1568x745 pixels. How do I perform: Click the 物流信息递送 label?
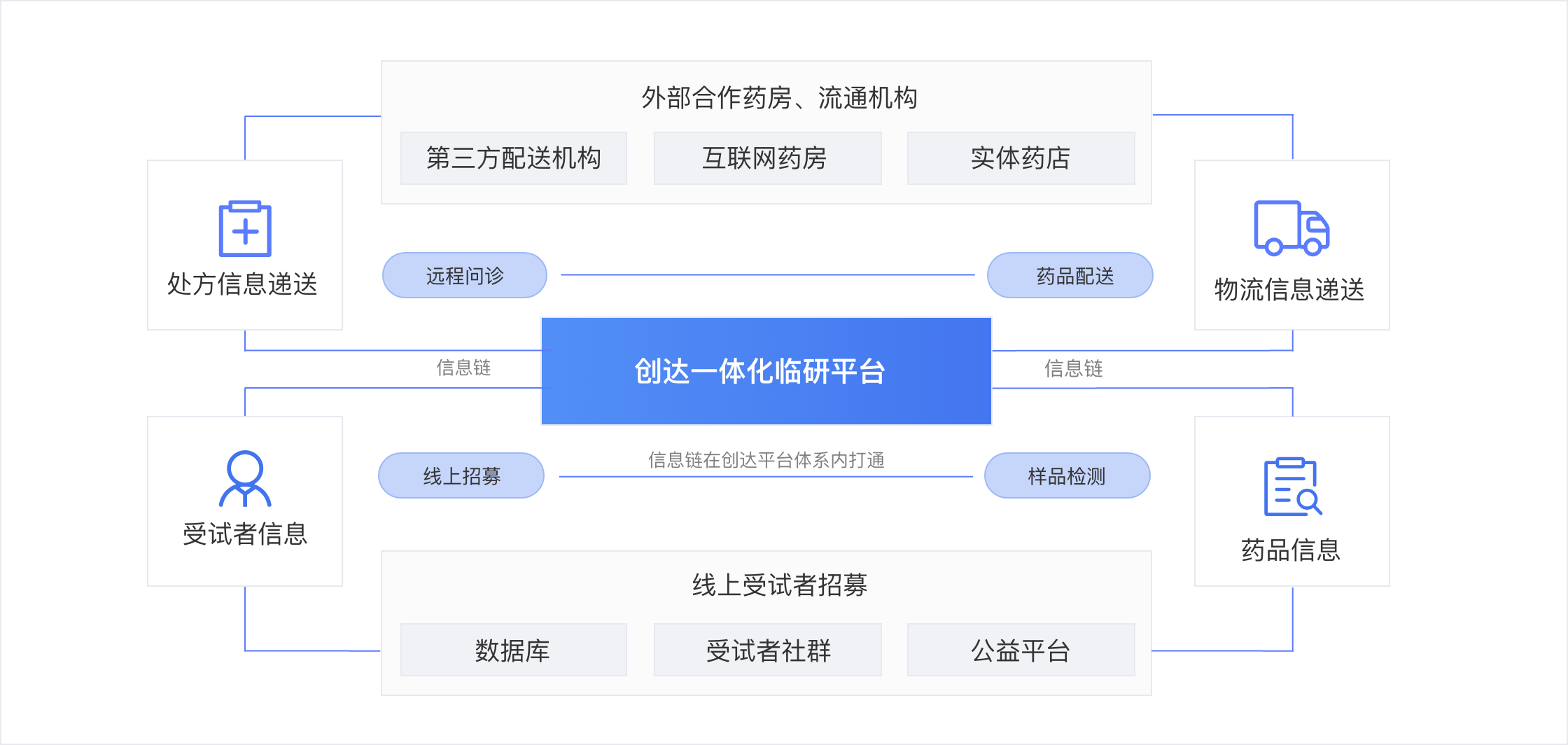tap(1289, 289)
